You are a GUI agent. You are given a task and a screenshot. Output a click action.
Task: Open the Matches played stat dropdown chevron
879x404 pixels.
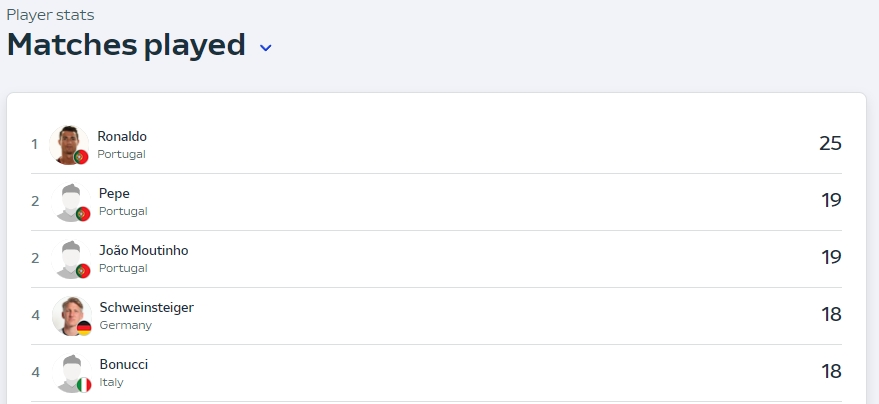pyautogui.click(x=266, y=48)
